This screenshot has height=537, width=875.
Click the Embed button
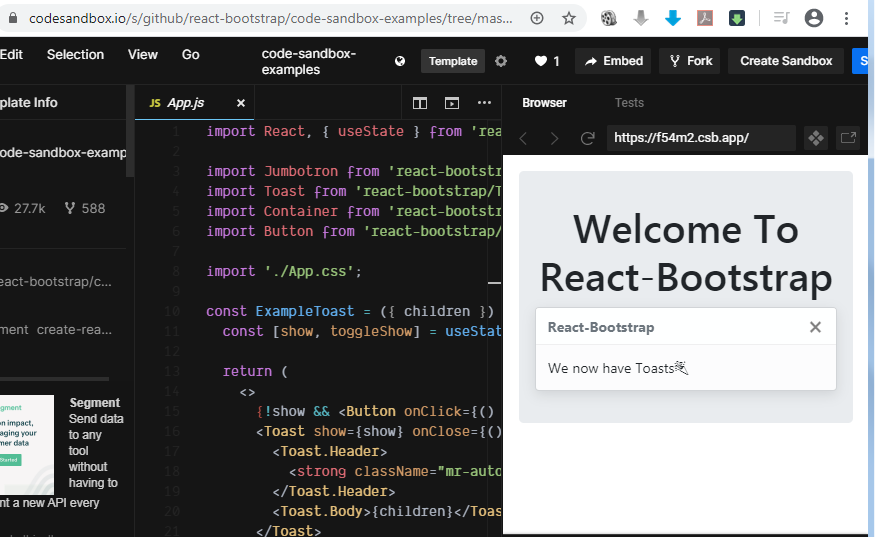tap(613, 61)
